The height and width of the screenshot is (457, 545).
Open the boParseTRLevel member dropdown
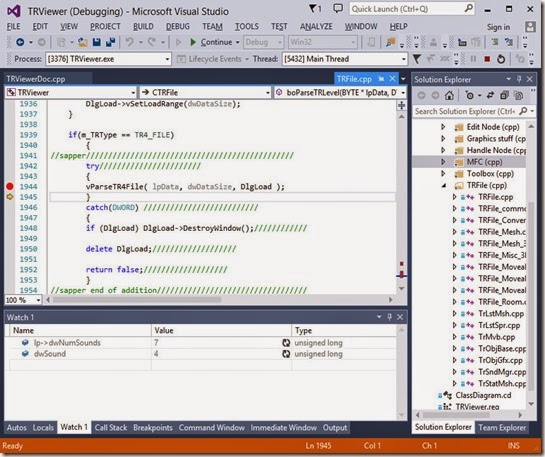click(x=402, y=93)
